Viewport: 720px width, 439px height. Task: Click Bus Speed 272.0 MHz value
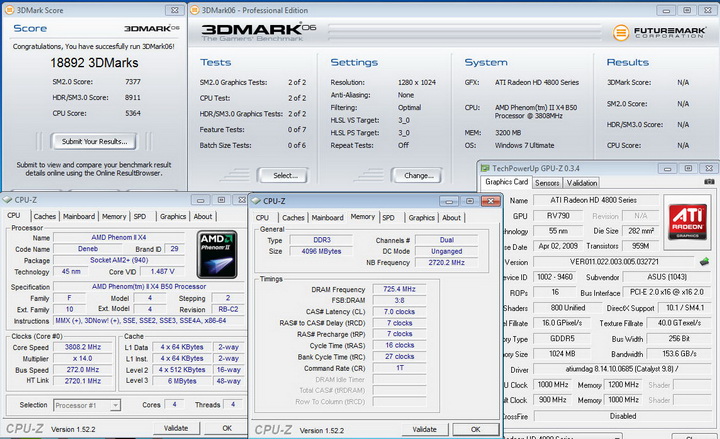[x=83, y=370]
